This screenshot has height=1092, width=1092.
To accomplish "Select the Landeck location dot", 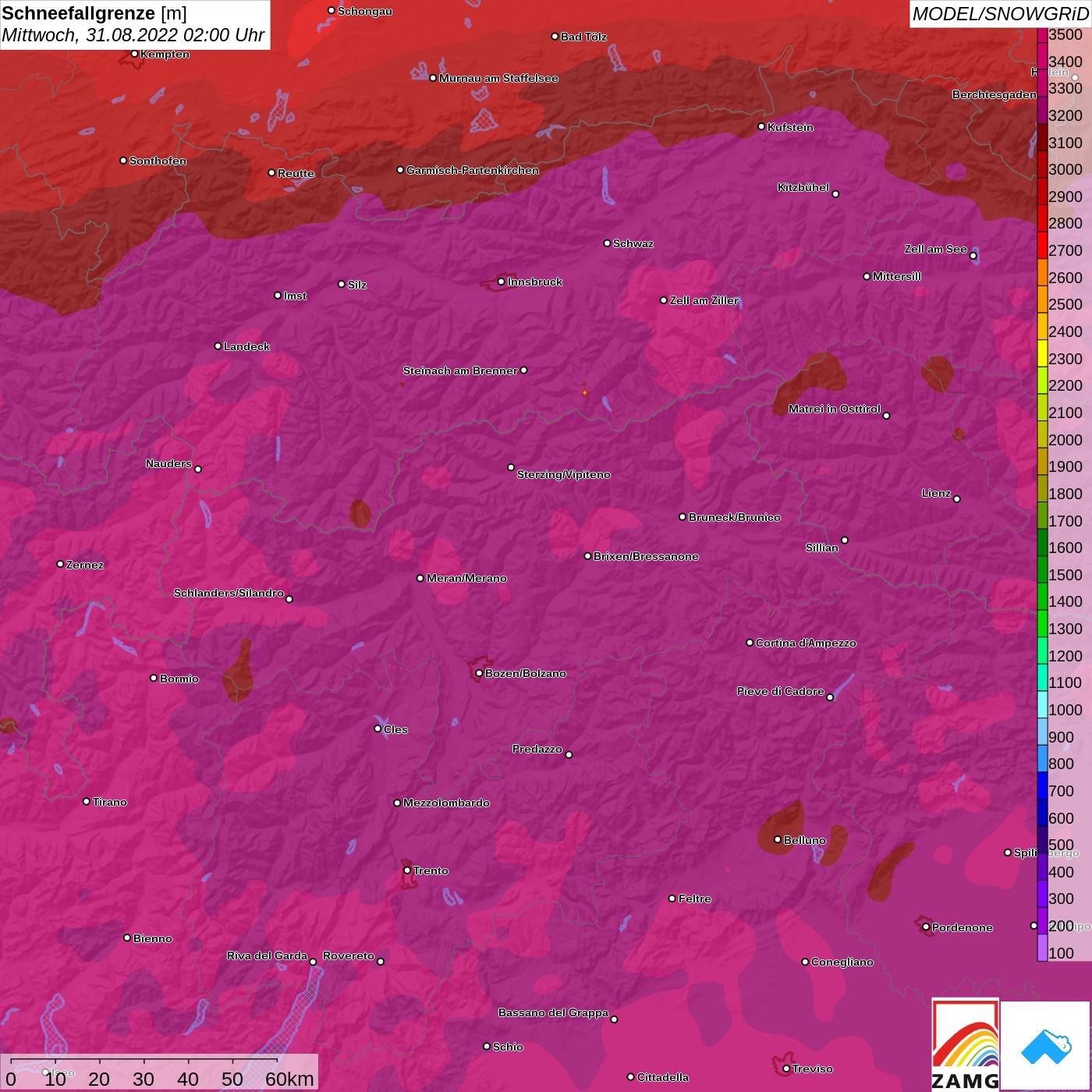I will pyautogui.click(x=218, y=346).
